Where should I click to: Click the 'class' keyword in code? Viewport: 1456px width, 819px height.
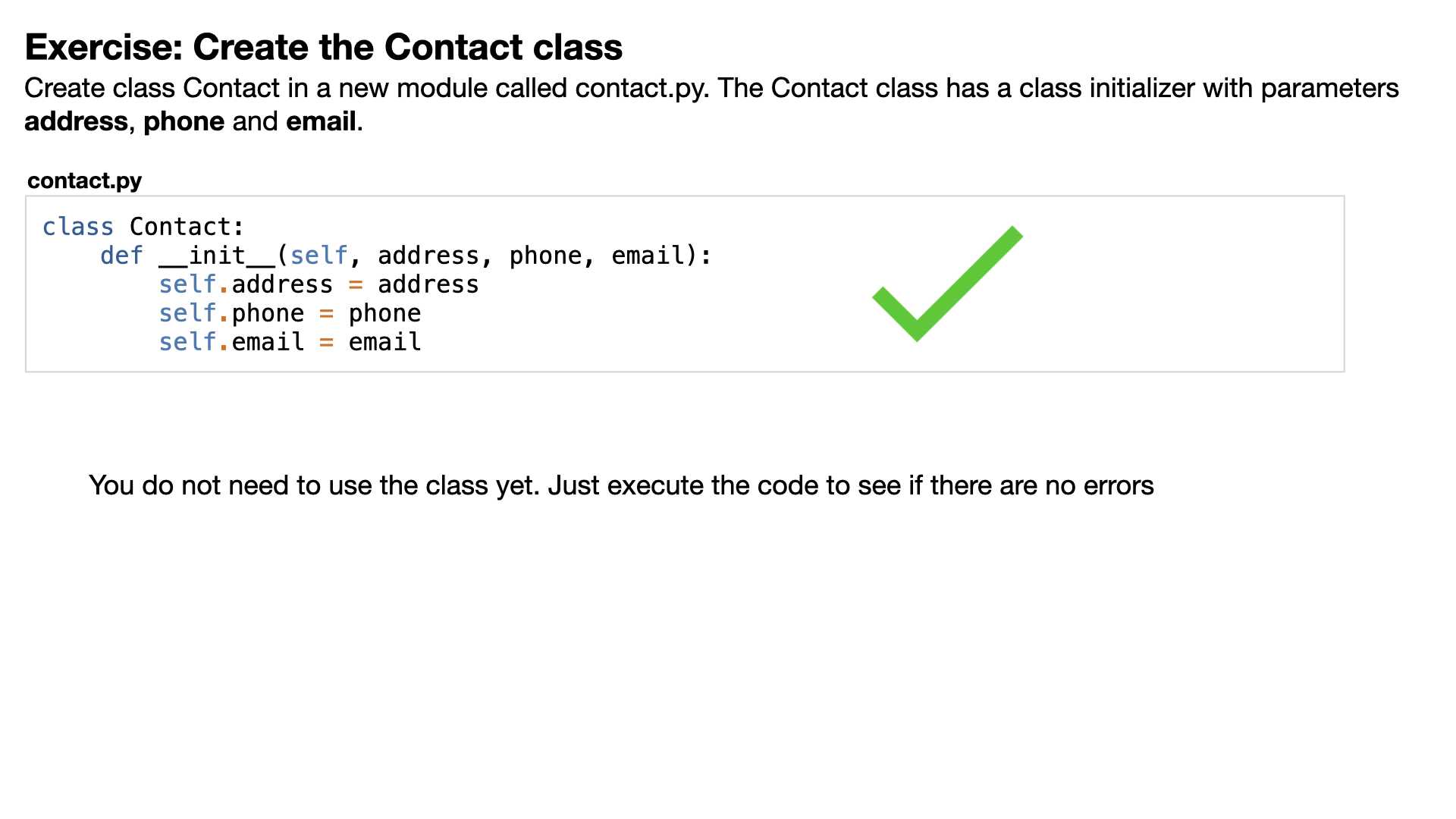click(x=77, y=227)
